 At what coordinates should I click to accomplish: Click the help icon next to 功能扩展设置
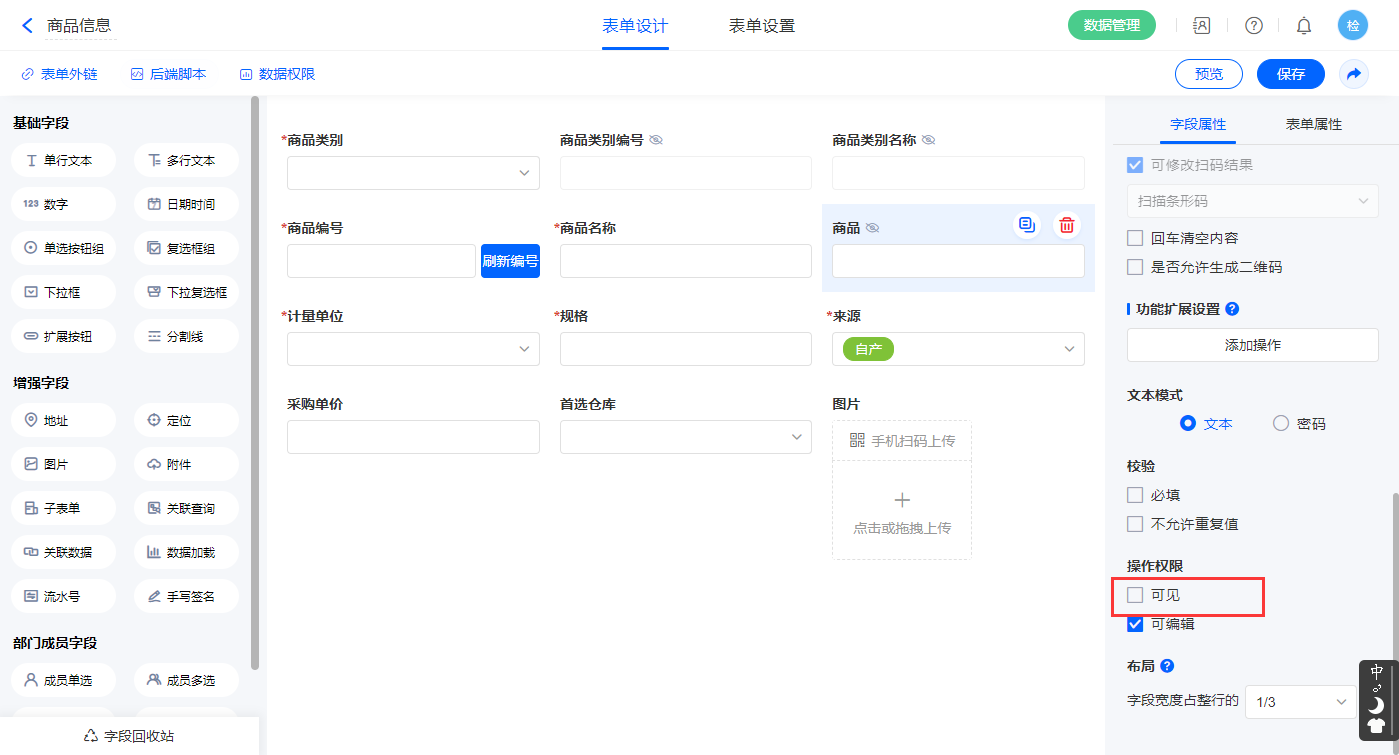point(1232,309)
